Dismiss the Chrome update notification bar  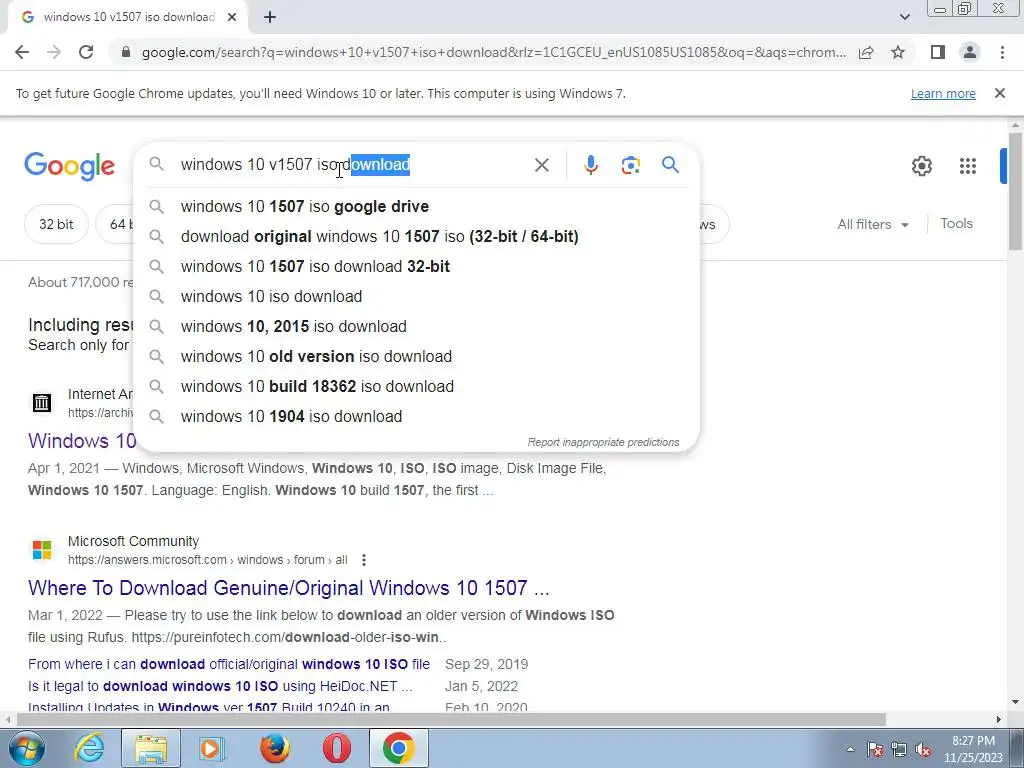click(1000, 93)
